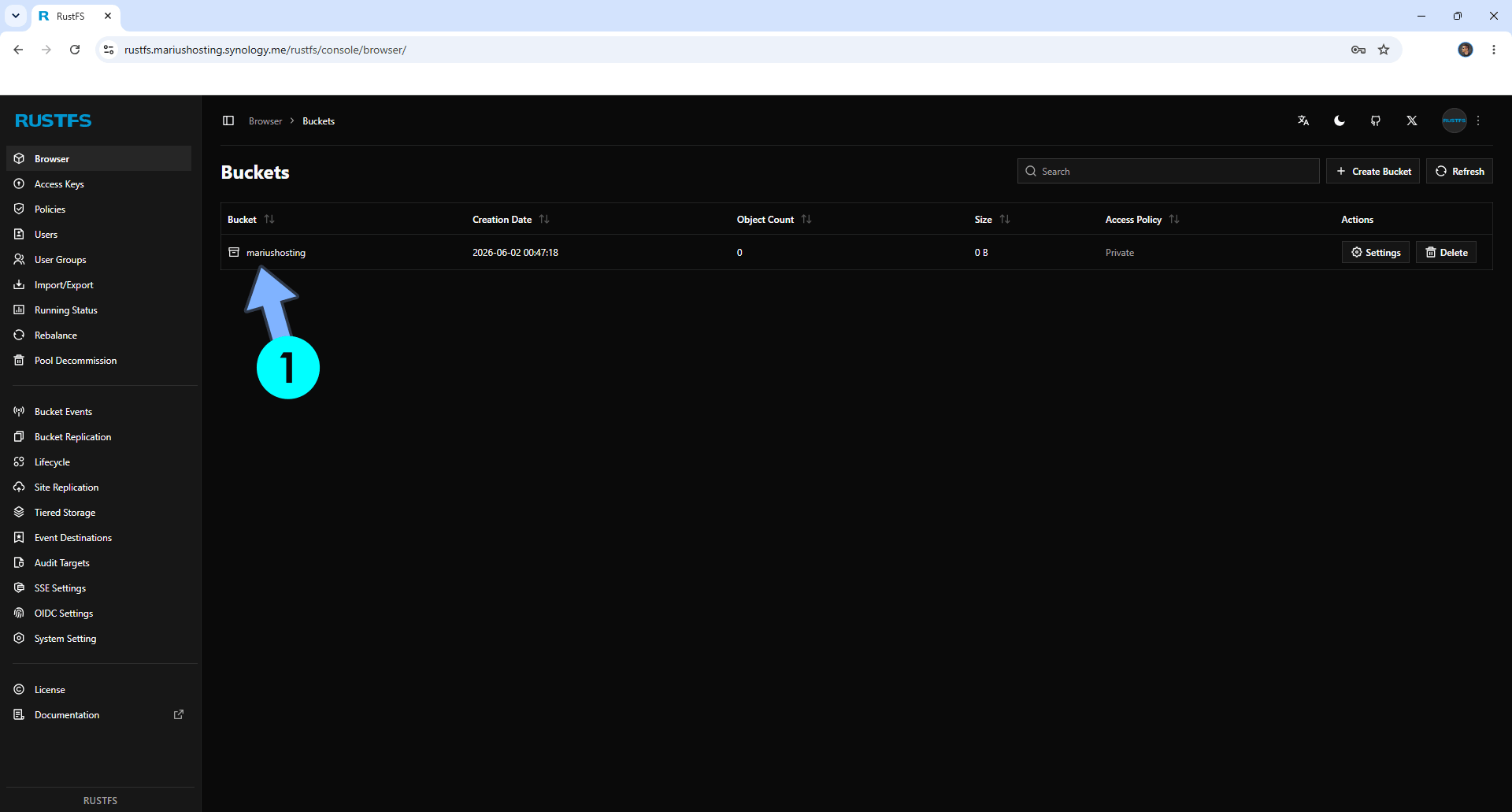Open the language translation menu icon
This screenshot has width=1512, height=812.
pyautogui.click(x=1303, y=121)
